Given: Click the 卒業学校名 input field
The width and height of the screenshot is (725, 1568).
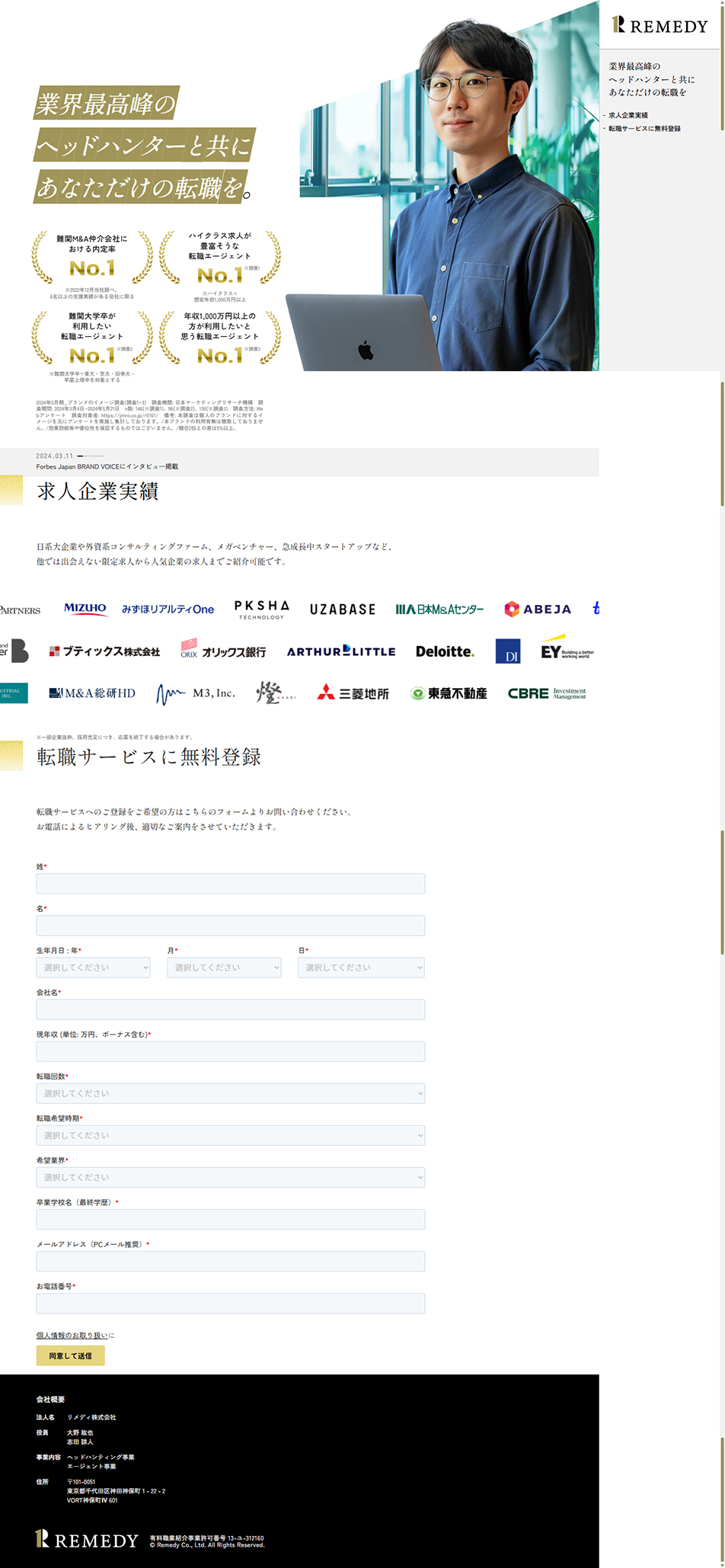Looking at the screenshot, I should coord(230,1219).
